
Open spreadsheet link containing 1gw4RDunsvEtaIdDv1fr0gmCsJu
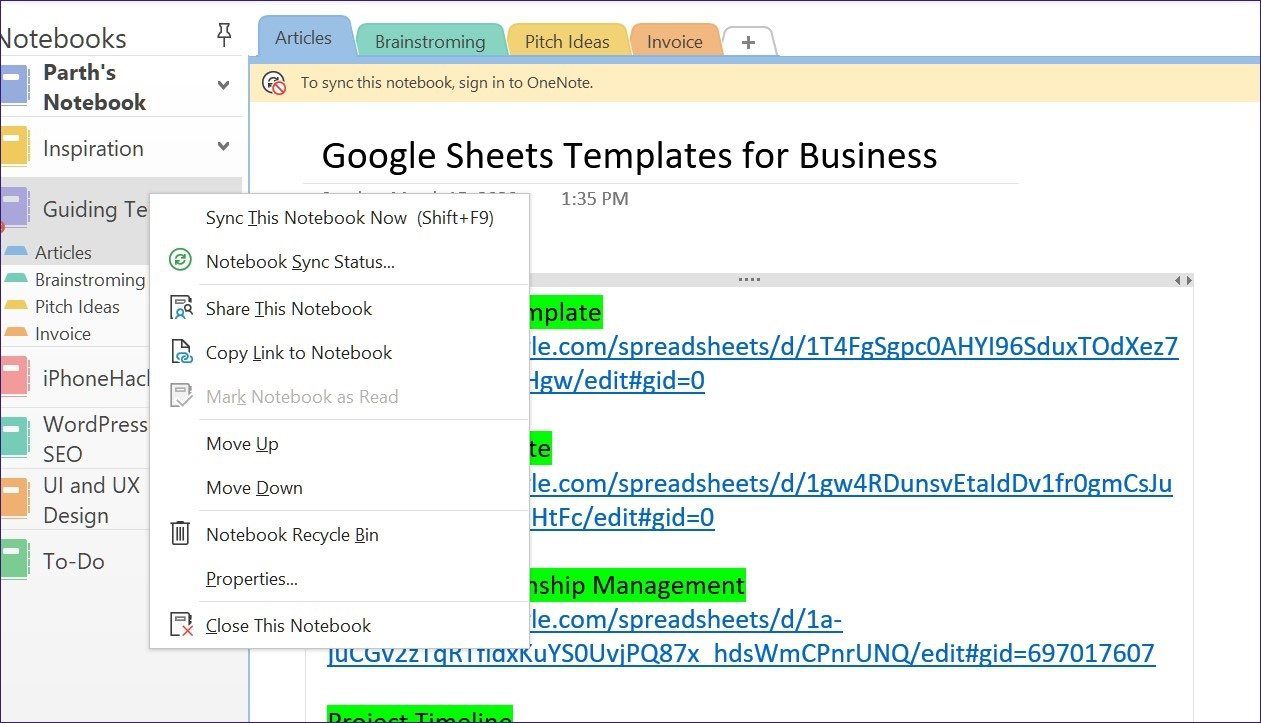click(851, 484)
